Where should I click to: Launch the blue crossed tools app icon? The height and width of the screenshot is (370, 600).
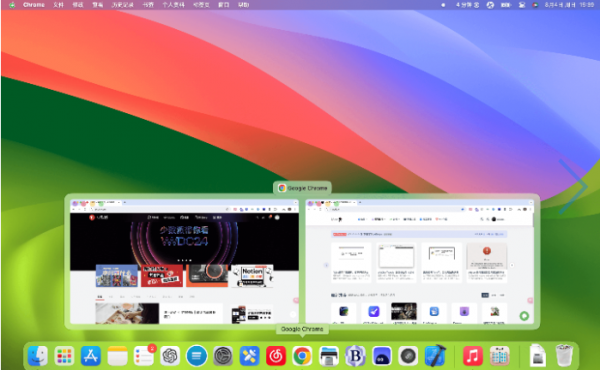[249, 356]
